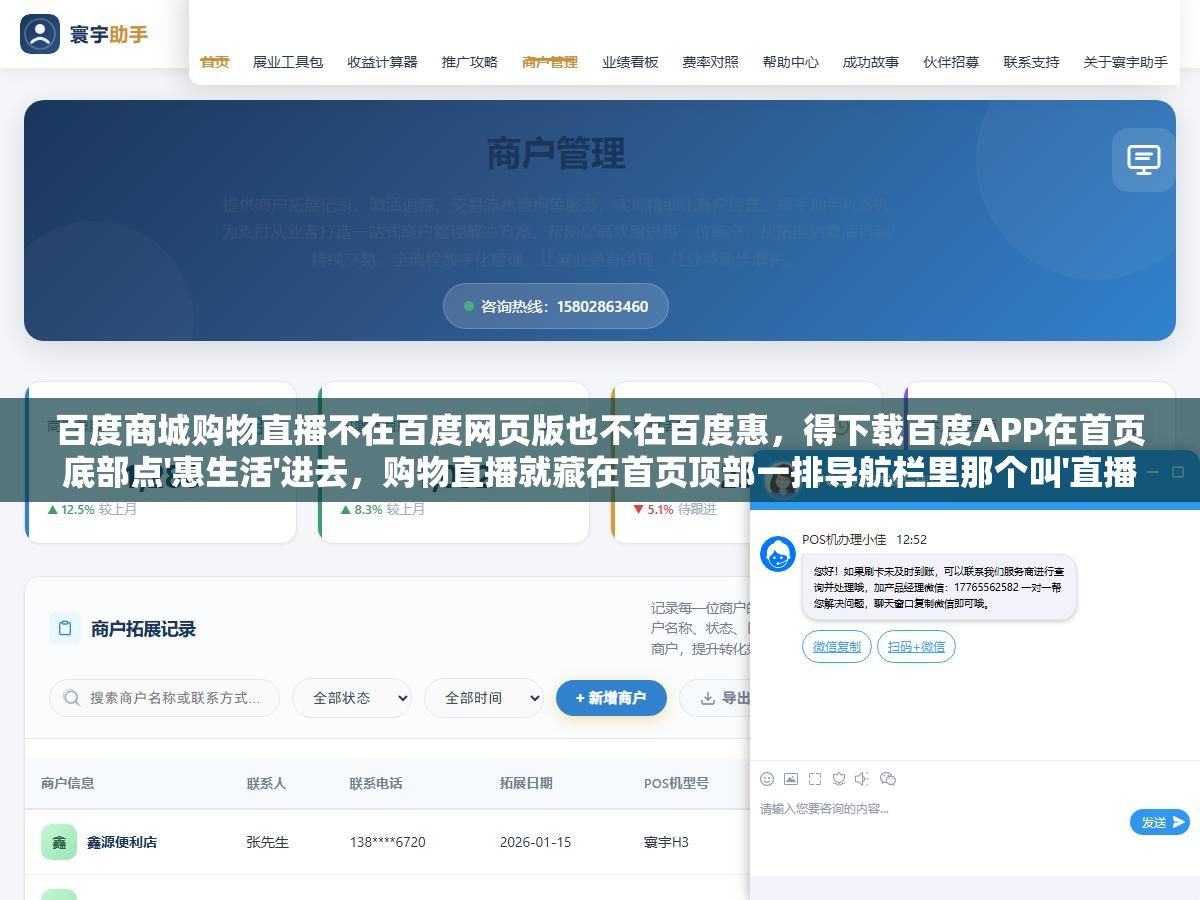Click the 联系电话 column header

[x=376, y=783]
